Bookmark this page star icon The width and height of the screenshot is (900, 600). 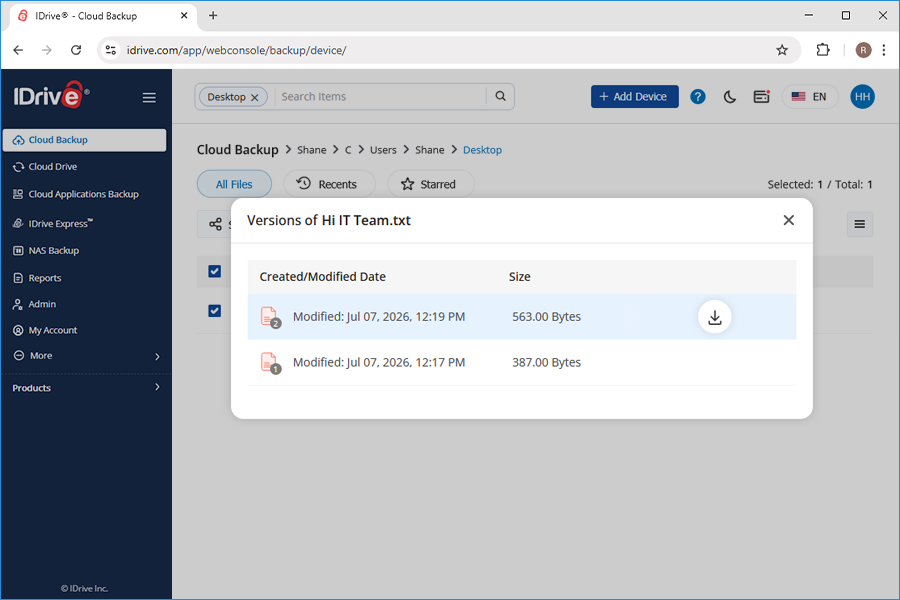point(782,51)
